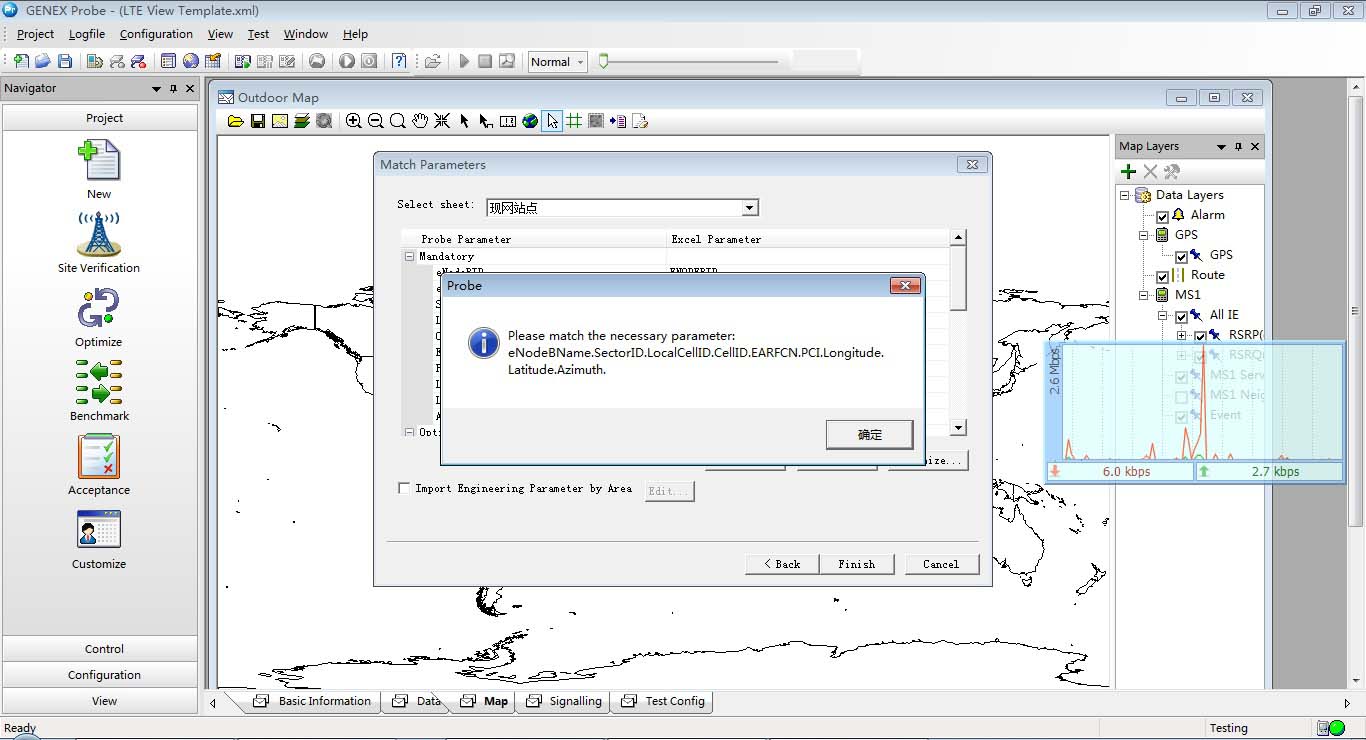
Task: Click the floppy-disk save icon in main toolbar
Action: pos(65,62)
